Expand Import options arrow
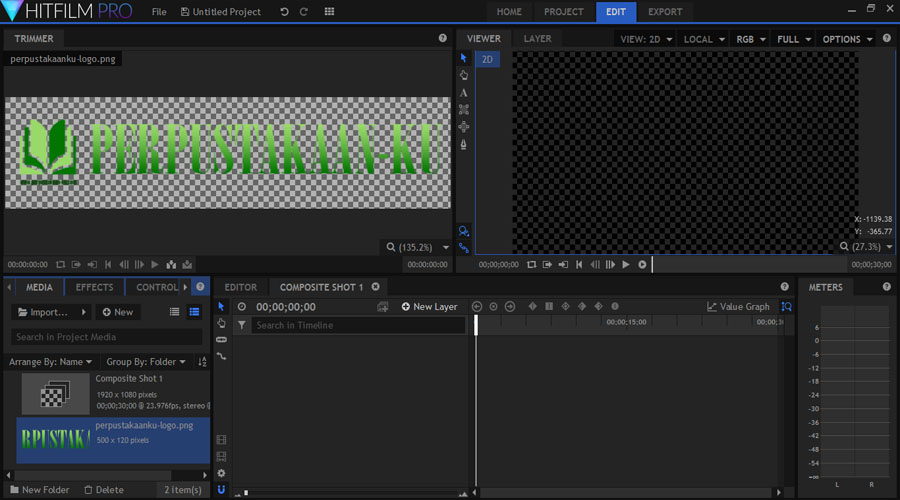The image size is (900, 500). 84,312
